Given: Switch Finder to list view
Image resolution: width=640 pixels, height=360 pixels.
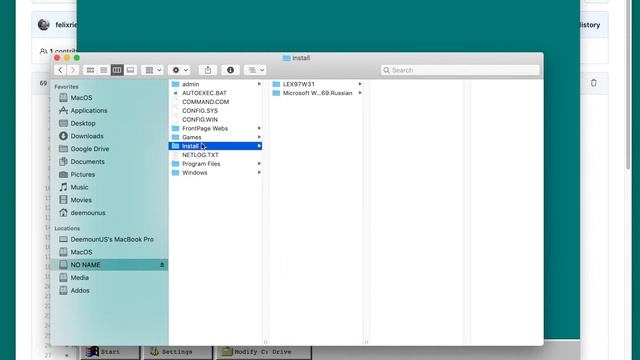Looking at the screenshot, I should point(104,70).
